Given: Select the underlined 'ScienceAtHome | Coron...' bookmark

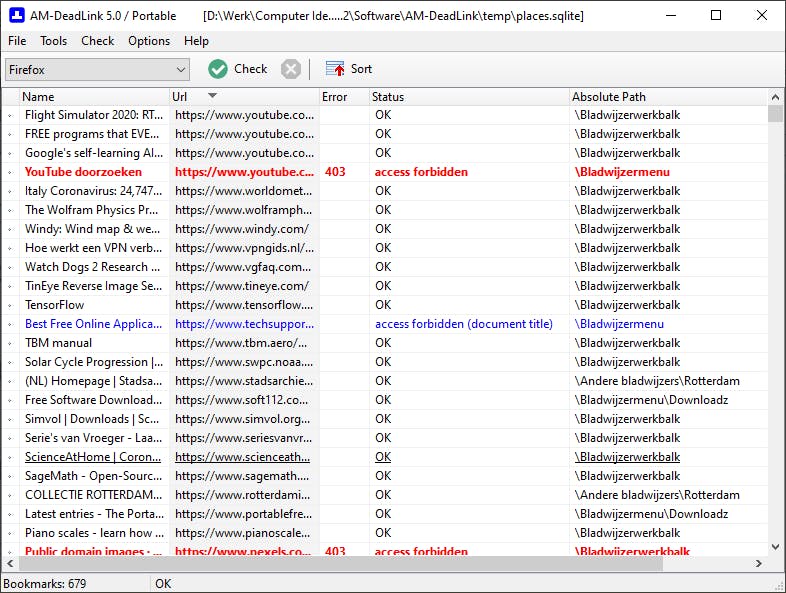Looking at the screenshot, I should (93, 457).
